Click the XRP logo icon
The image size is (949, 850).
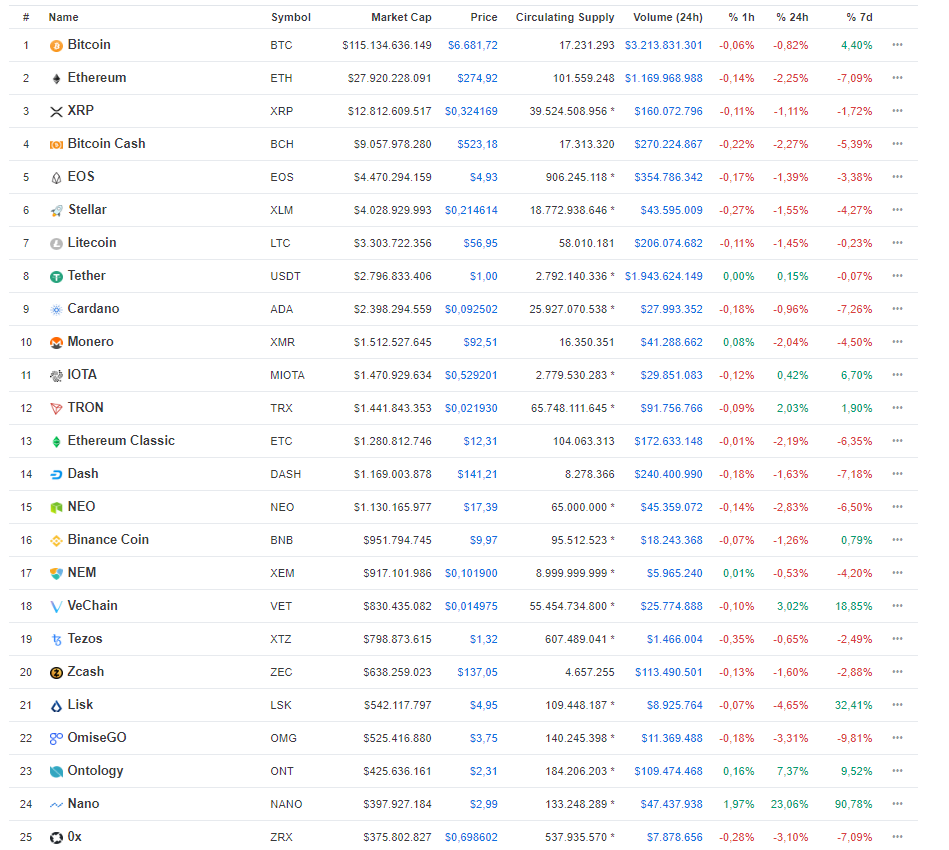coord(56,112)
